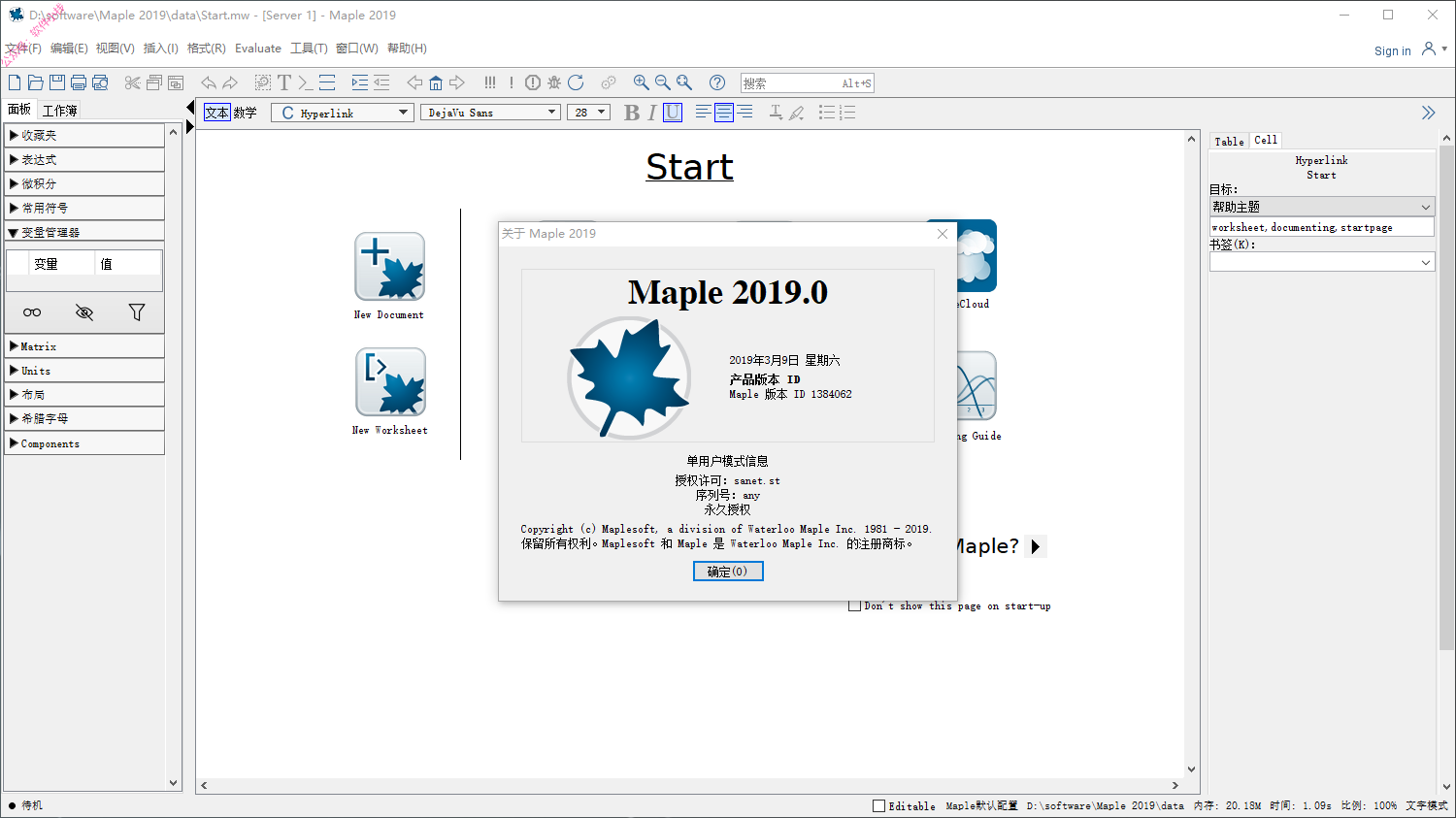Click the worksheet,documenting,startpage field

(x=1321, y=227)
